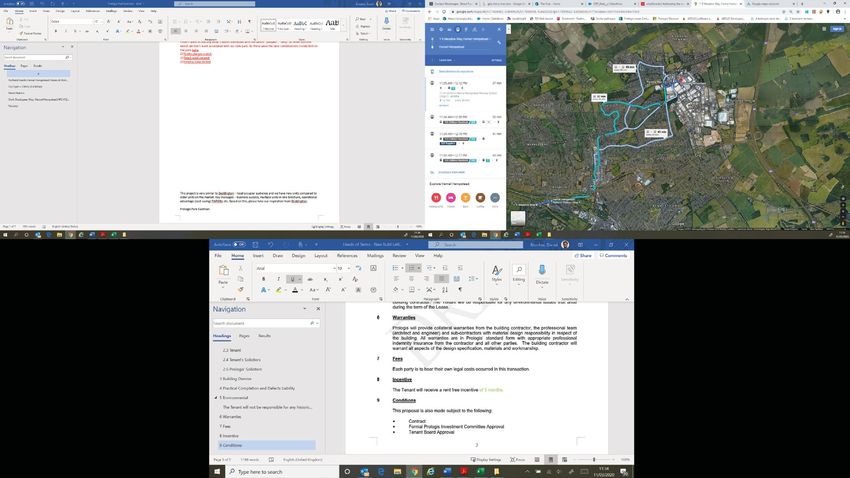Click Format Painter in the bottom Word window
850x478 pixels.
coord(241,289)
